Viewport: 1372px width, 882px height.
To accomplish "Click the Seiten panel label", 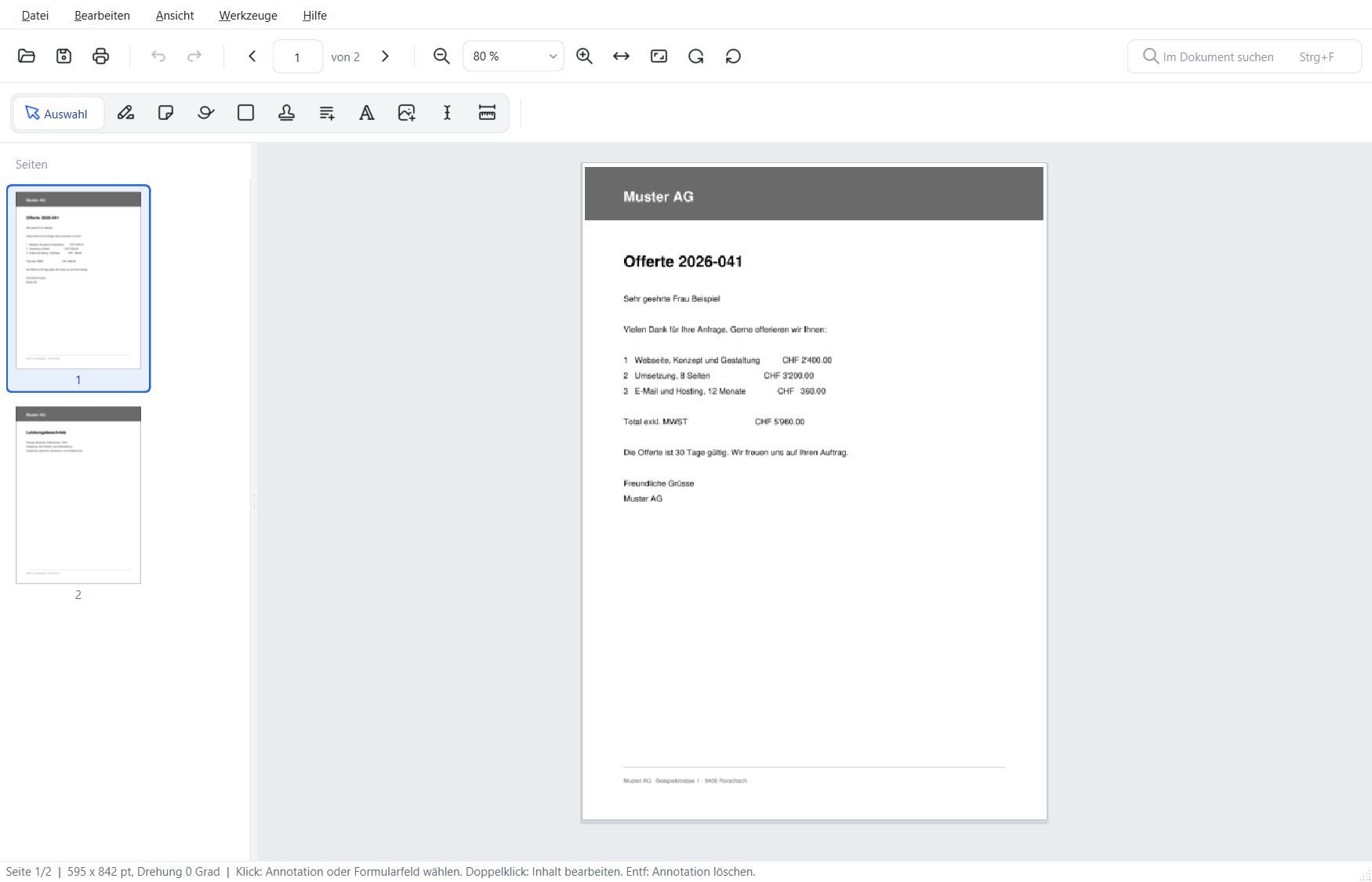I will (31, 165).
